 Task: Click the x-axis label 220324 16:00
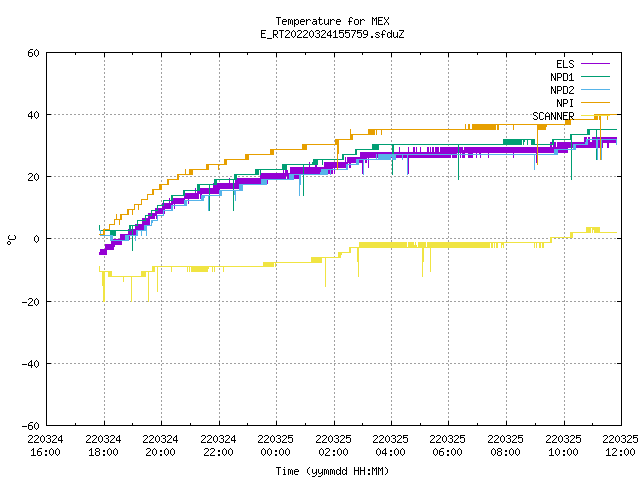tap(45, 446)
